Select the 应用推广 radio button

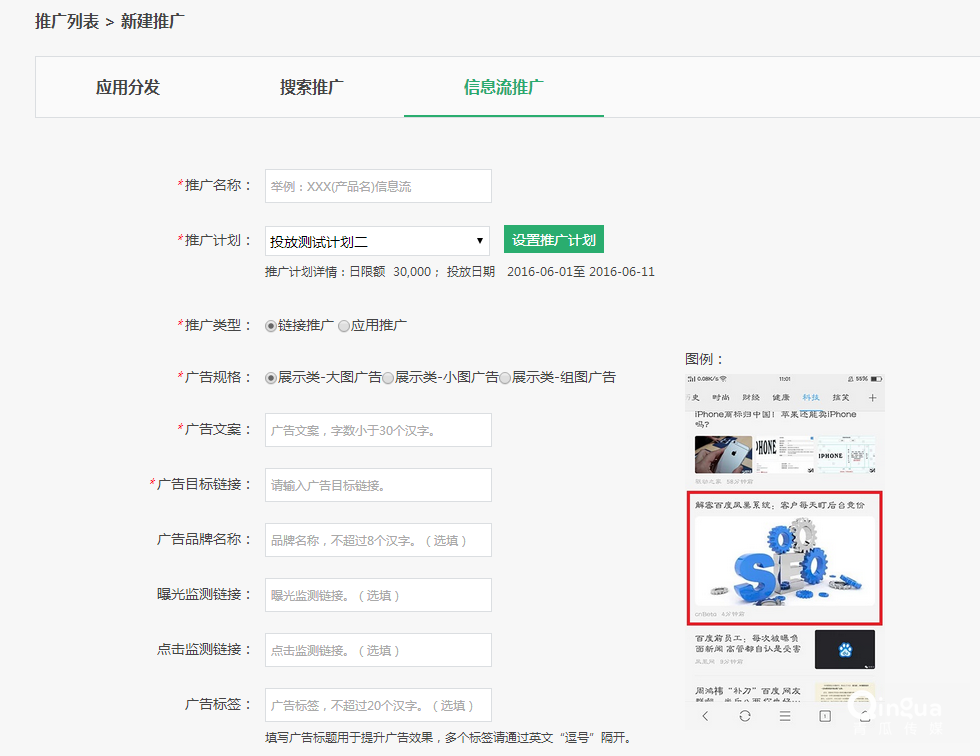click(x=343, y=325)
